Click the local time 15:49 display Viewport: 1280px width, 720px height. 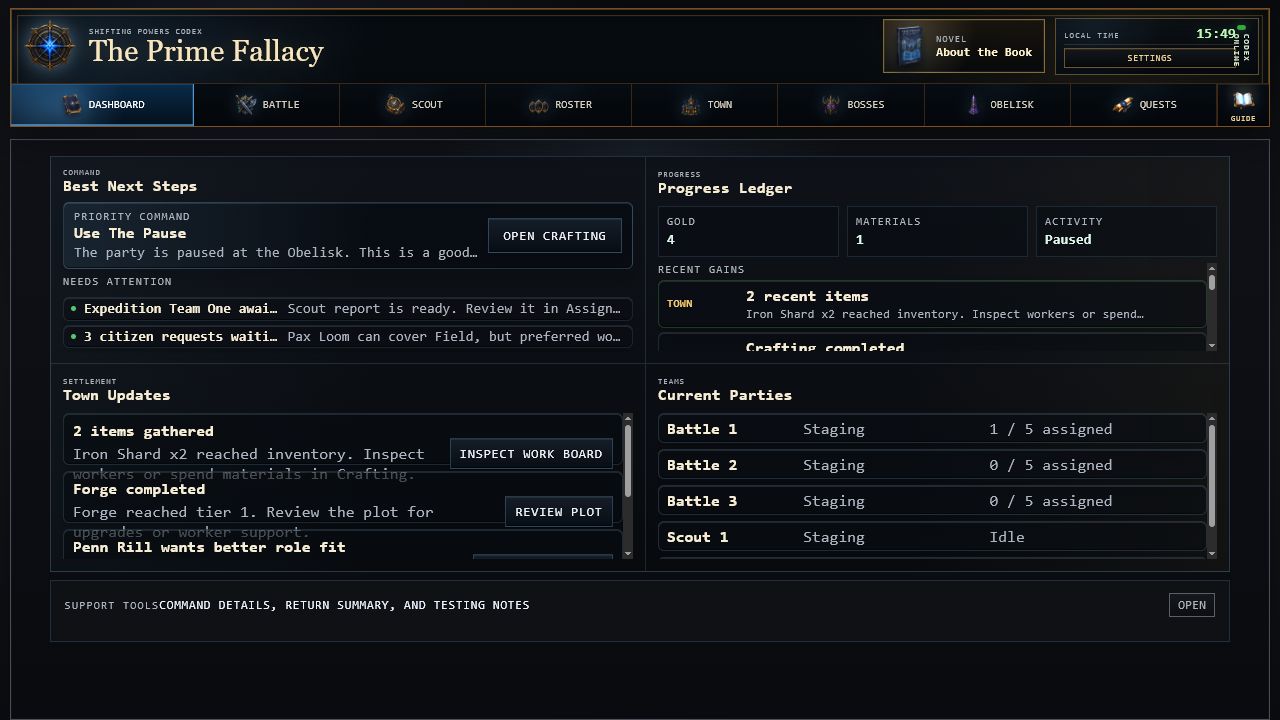click(1216, 34)
